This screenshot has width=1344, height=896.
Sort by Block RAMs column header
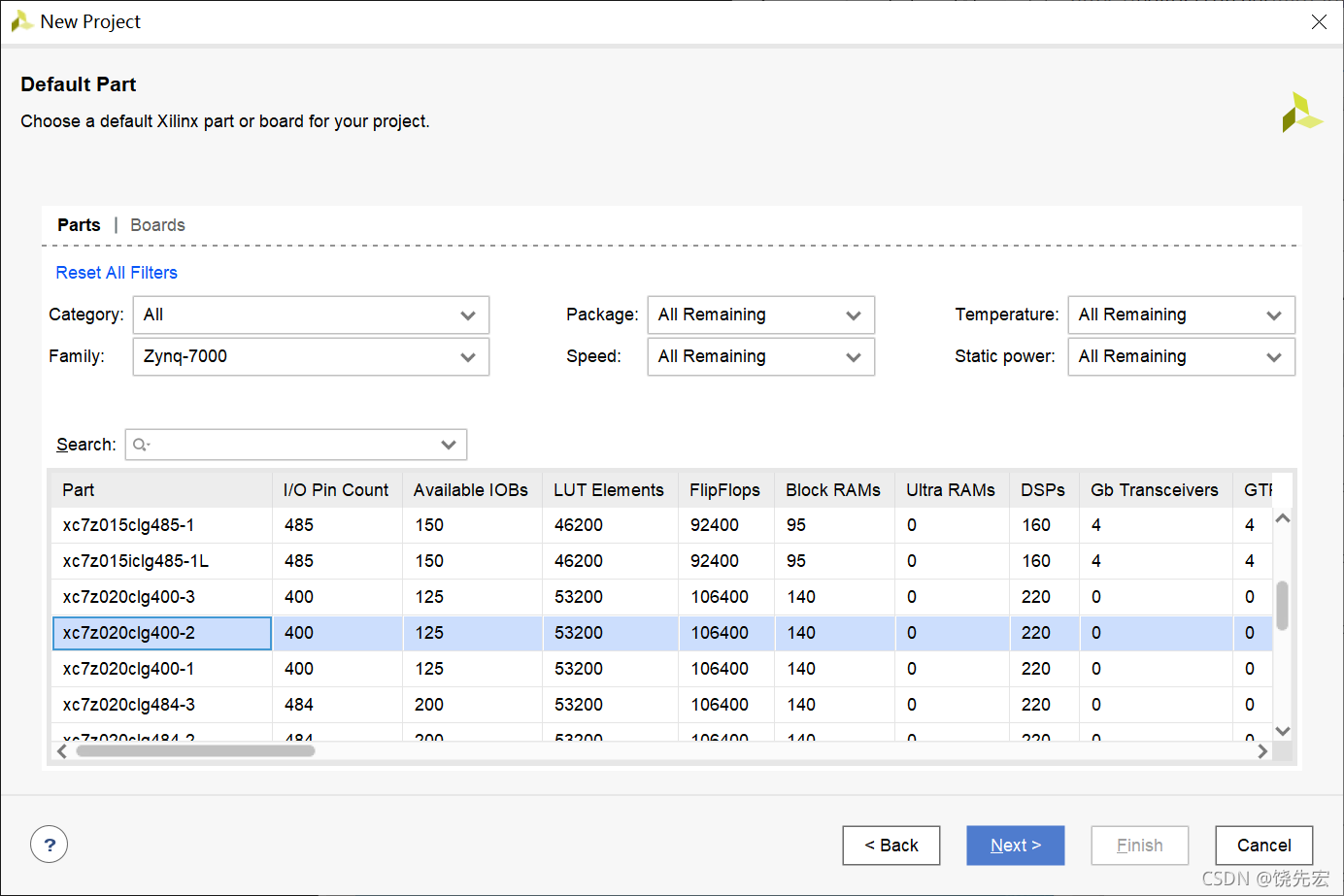[834, 490]
